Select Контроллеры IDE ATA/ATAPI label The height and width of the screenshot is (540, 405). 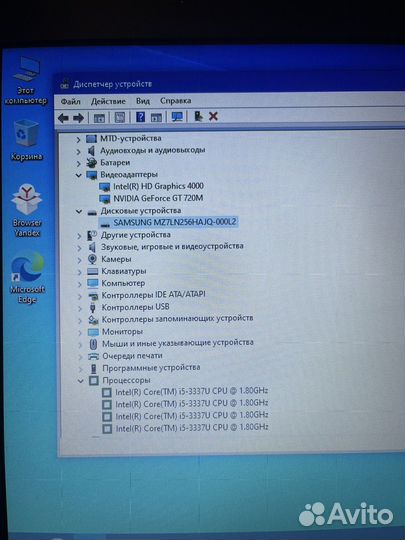pyautogui.click(x=153, y=295)
